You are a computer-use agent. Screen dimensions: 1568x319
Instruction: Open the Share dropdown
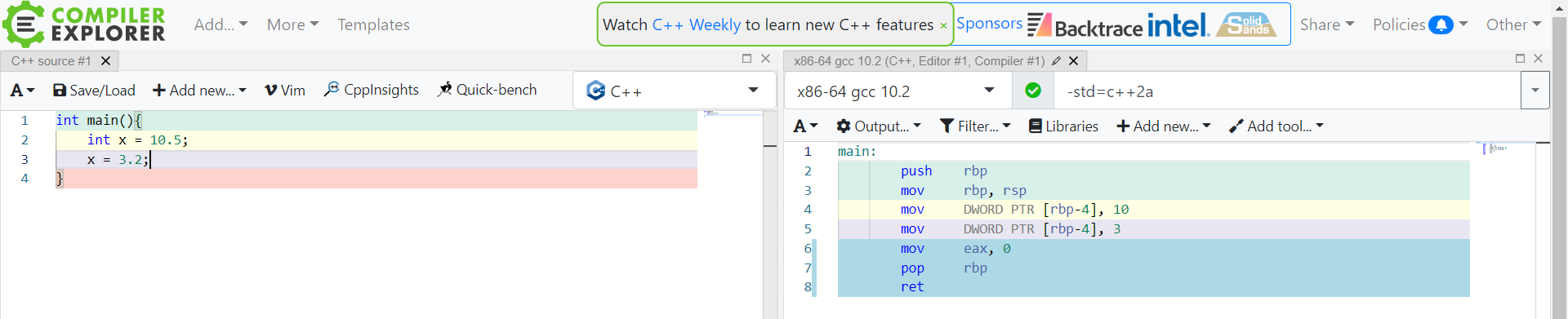pos(1326,24)
